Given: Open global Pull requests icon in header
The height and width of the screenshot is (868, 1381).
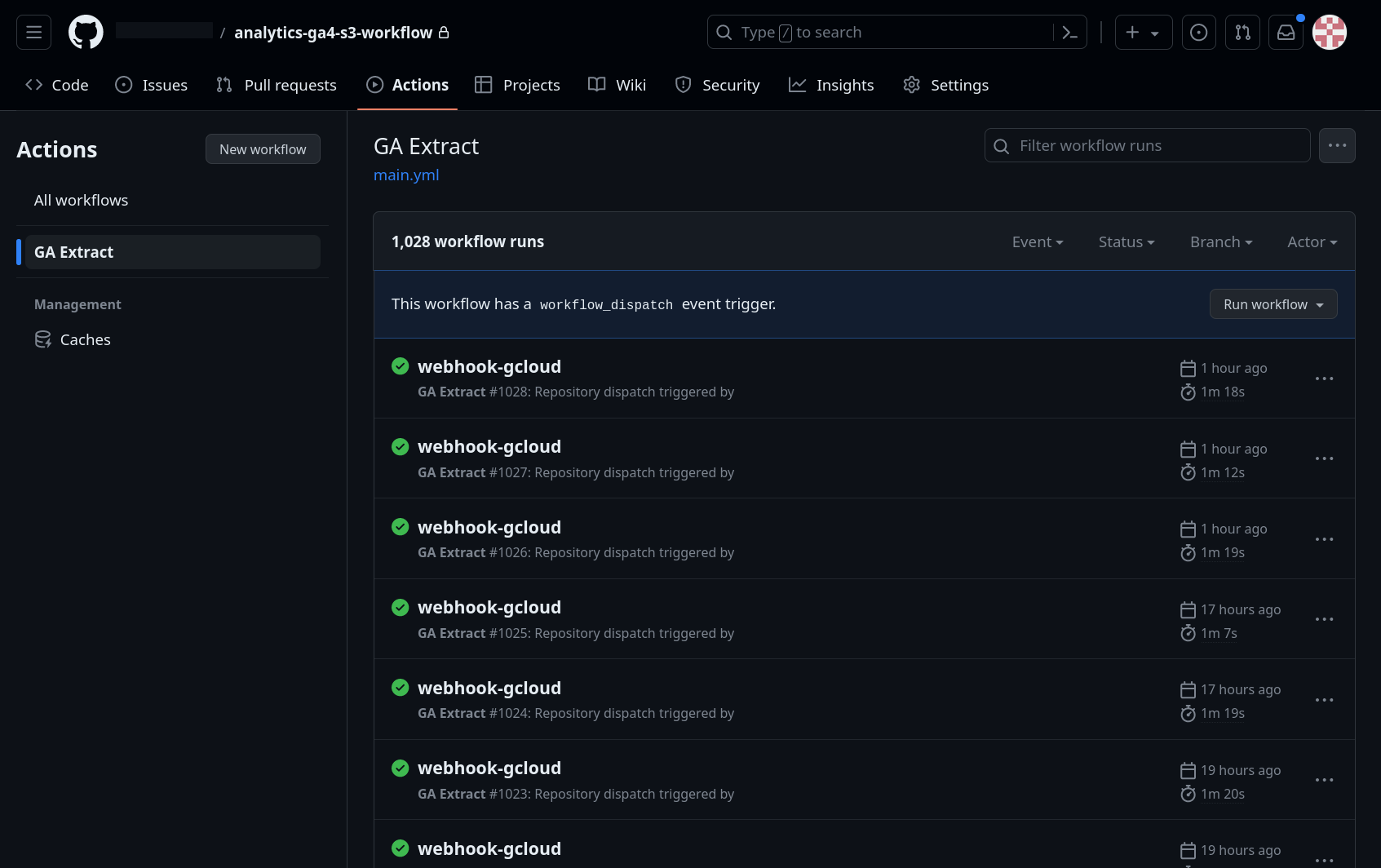Looking at the screenshot, I should (1242, 33).
